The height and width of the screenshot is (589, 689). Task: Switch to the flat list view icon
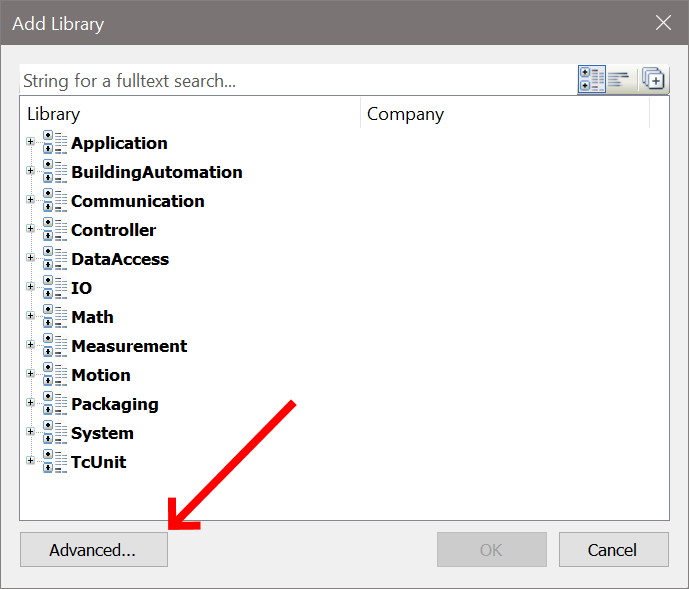[619, 80]
